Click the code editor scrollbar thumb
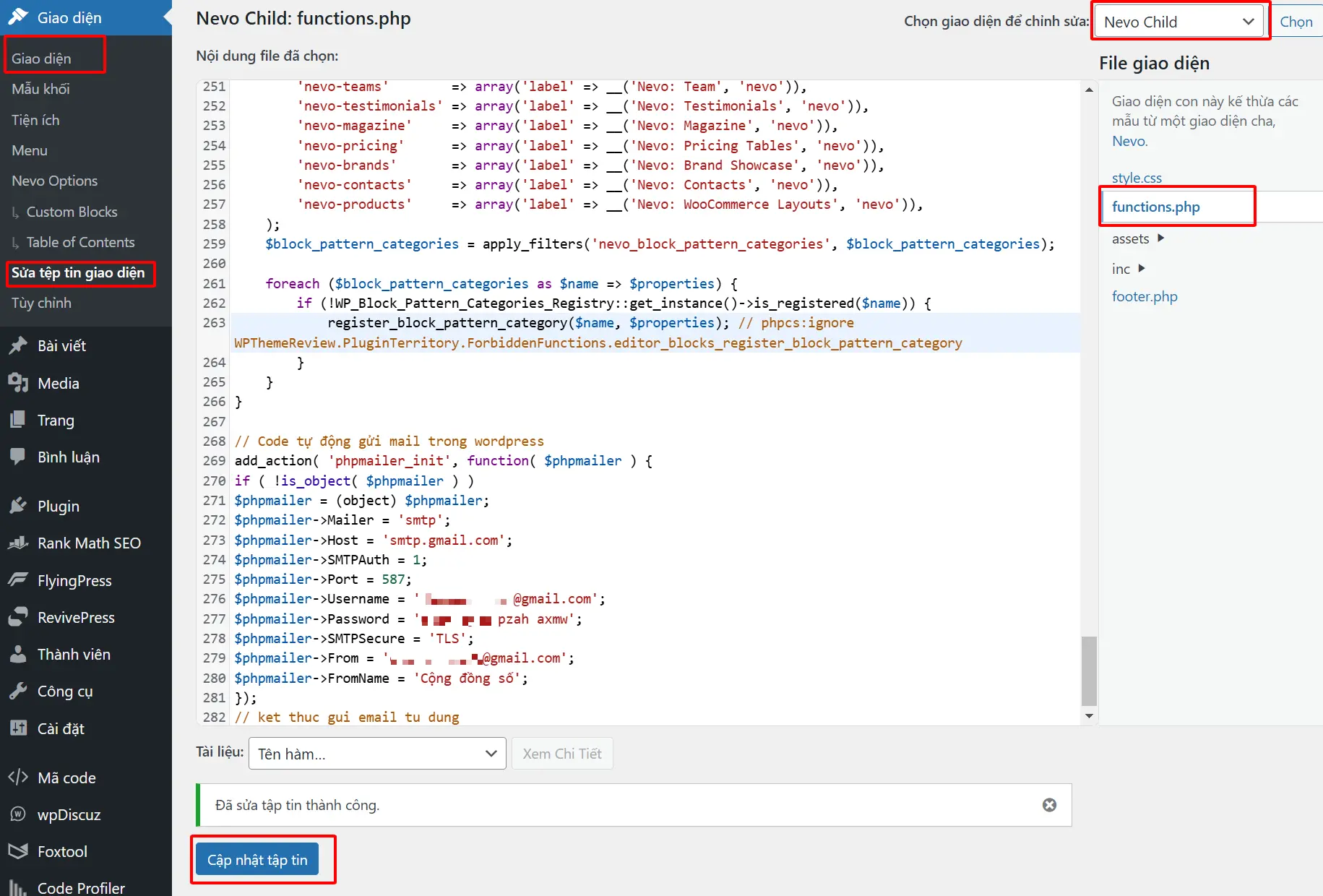Viewport: 1323px width, 896px height. tap(1089, 671)
